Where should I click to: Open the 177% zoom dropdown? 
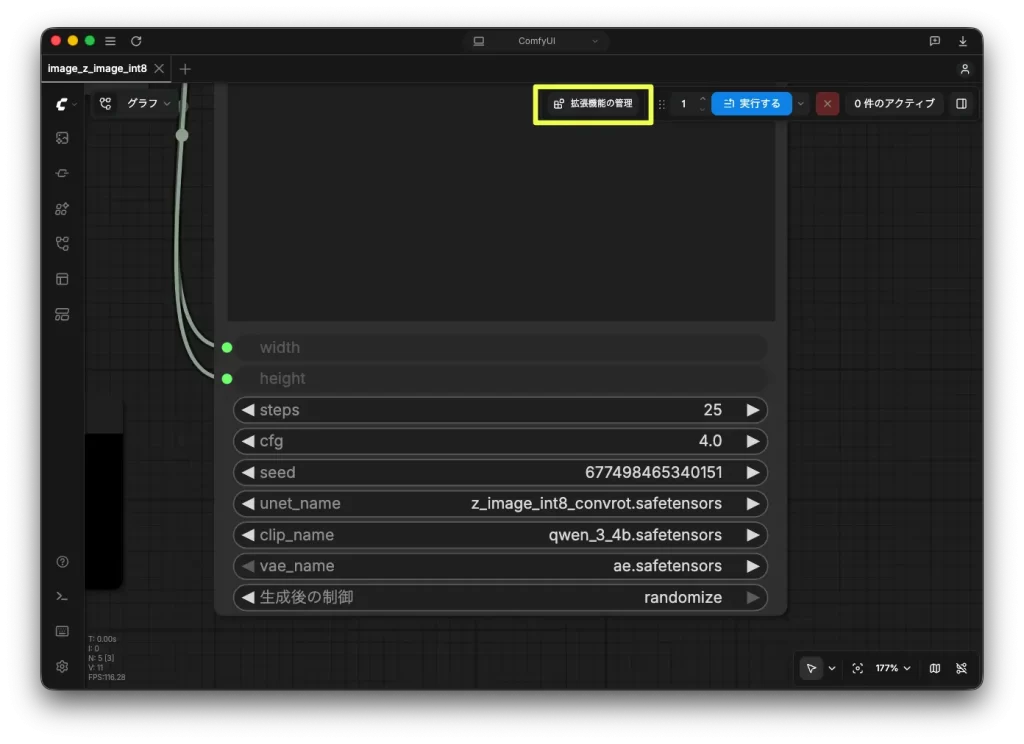pos(893,668)
